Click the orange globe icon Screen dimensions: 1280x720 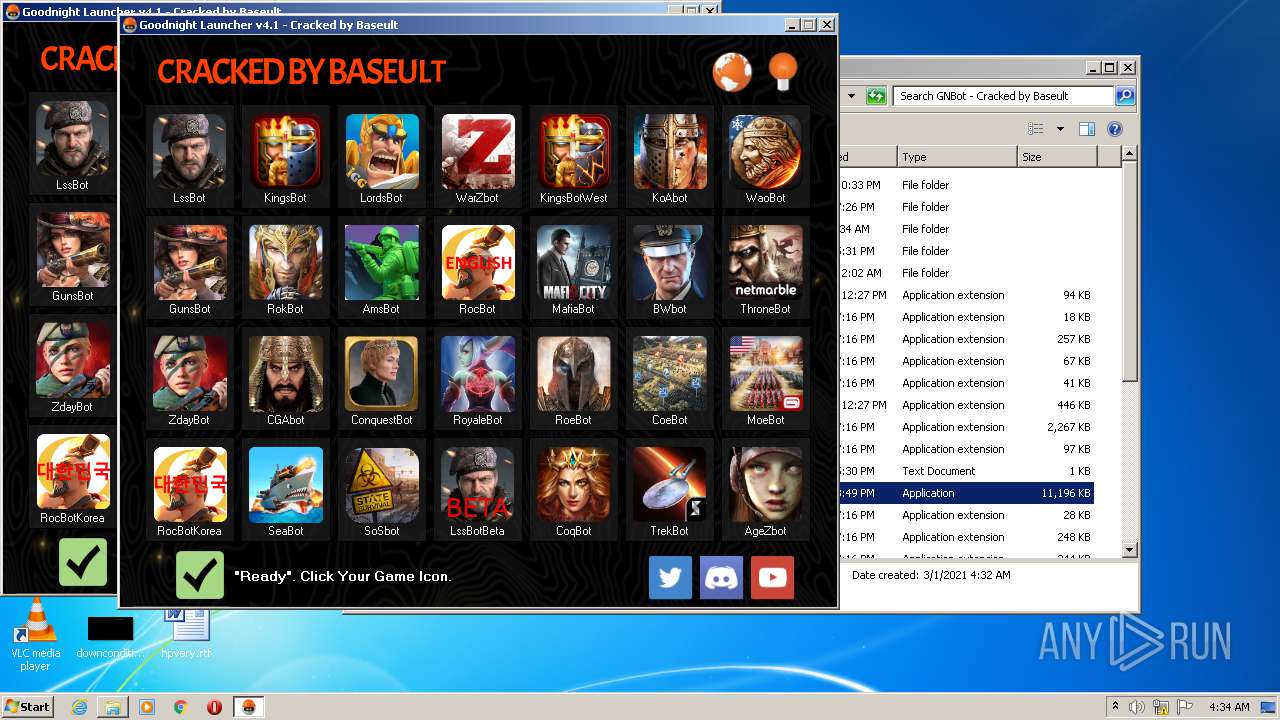[732, 71]
